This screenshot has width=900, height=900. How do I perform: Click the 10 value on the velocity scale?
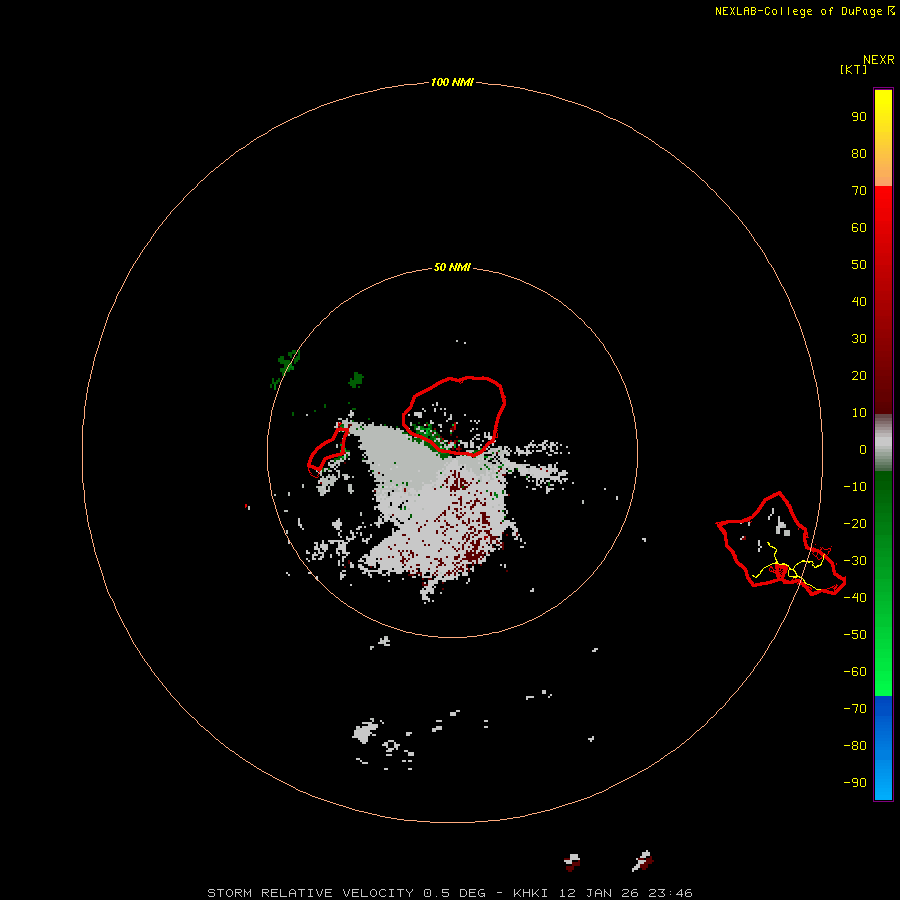859,413
